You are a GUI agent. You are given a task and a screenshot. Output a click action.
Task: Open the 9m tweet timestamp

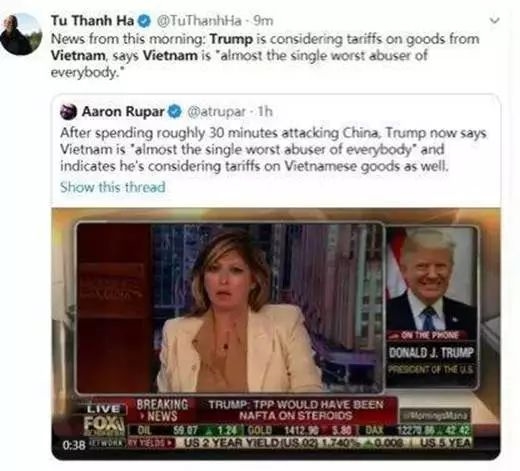tap(263, 21)
